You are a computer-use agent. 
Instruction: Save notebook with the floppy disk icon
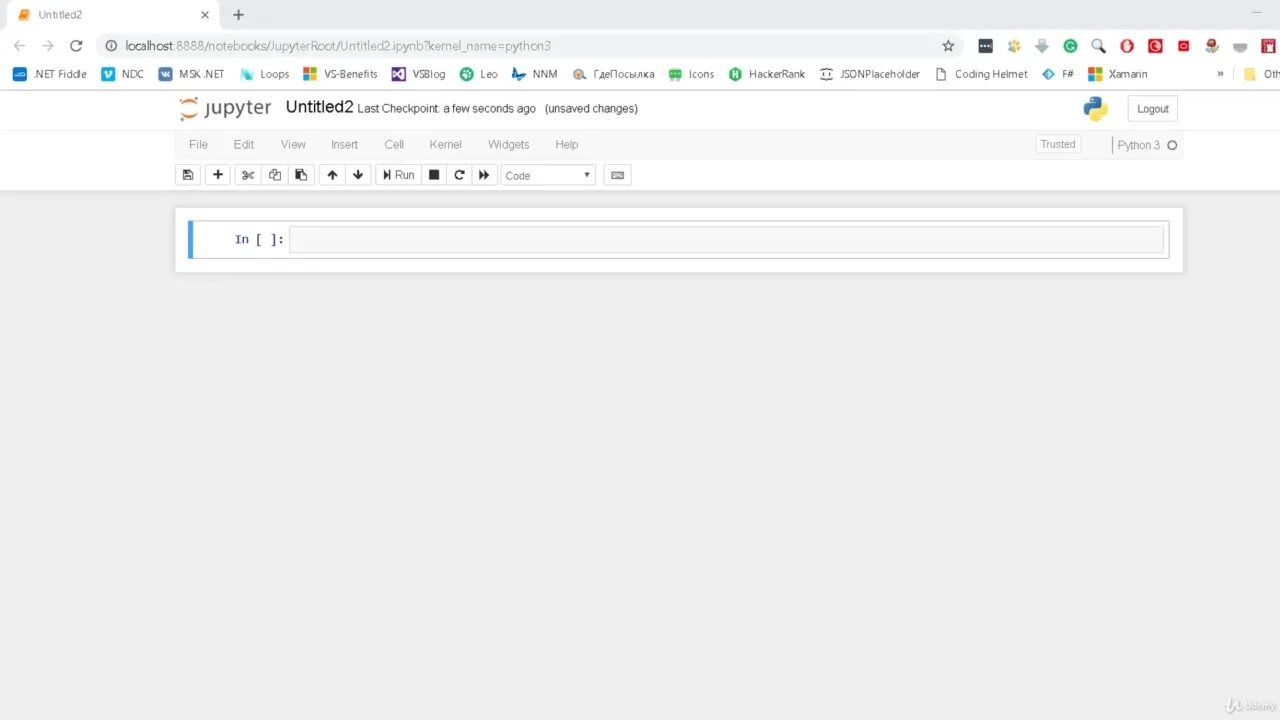click(x=188, y=175)
